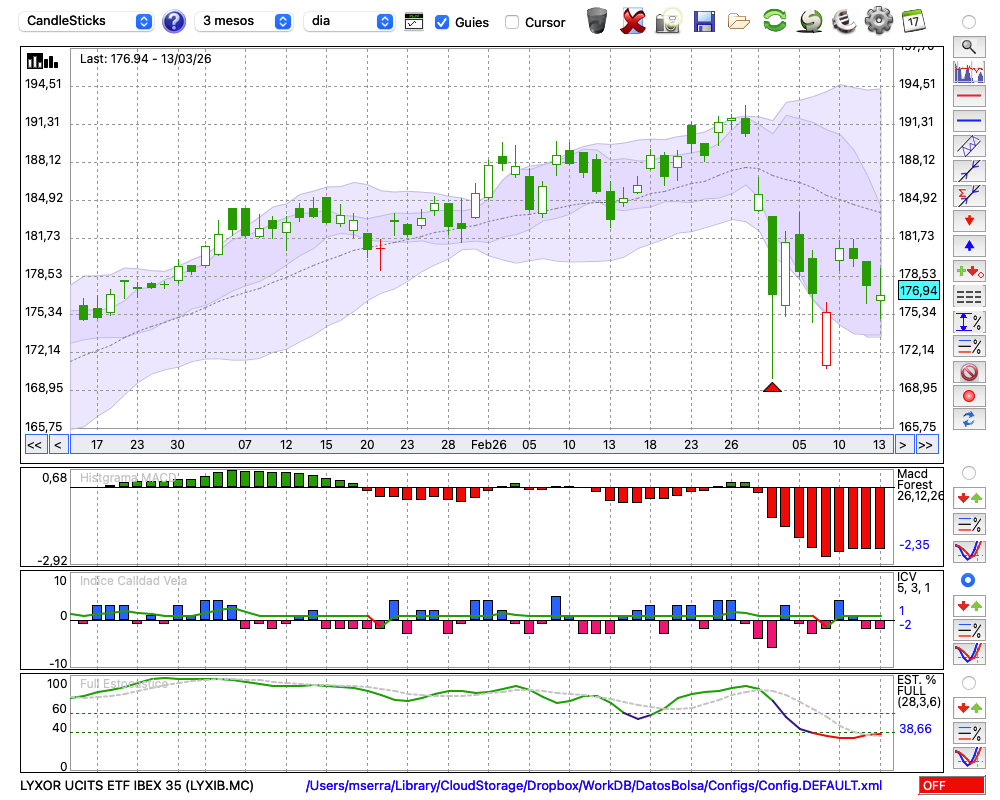Screen dimensions: 1000x800
Task: Click the red triangle marker on the chart
Action: click(772, 387)
